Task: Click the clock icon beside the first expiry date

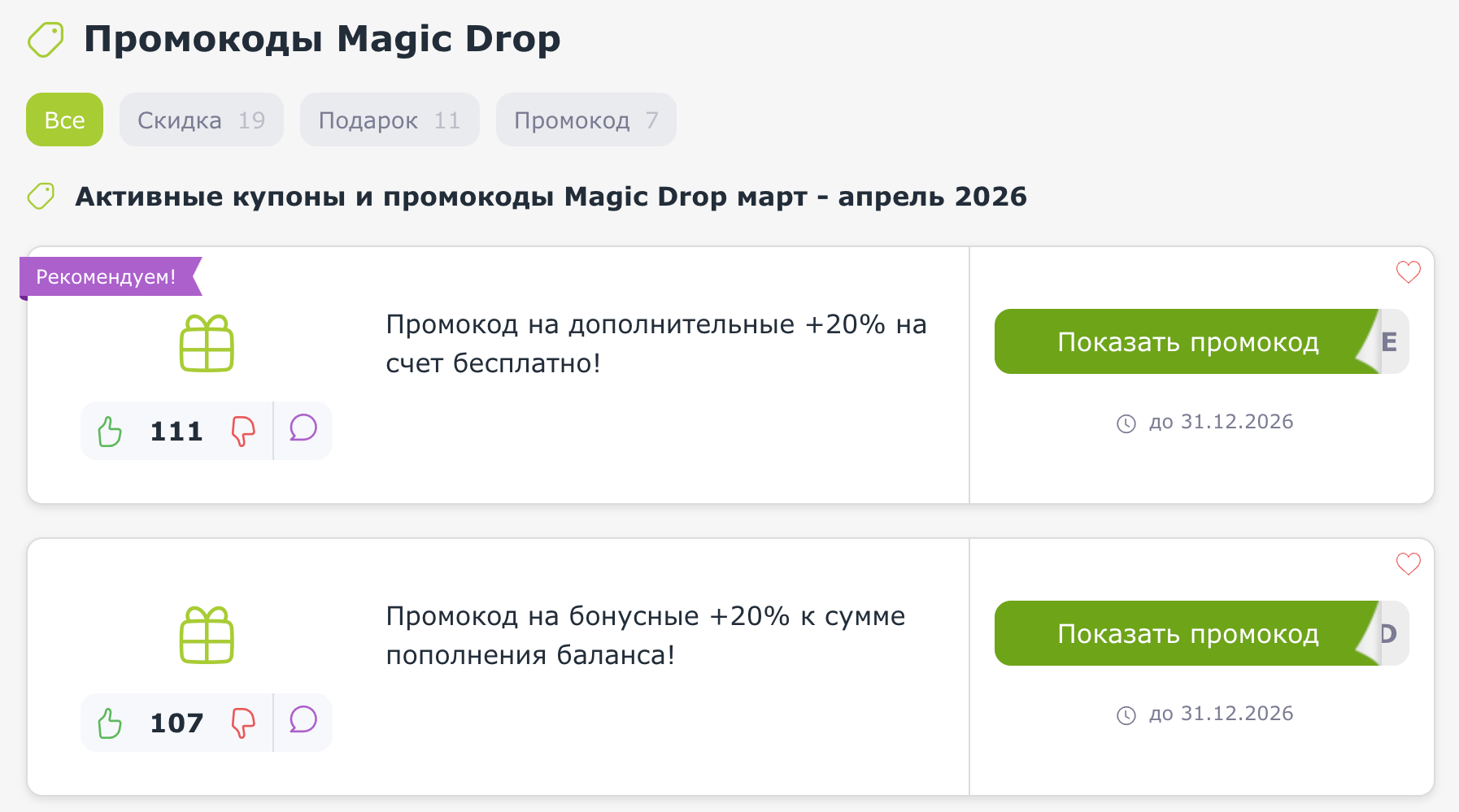Action: (x=1126, y=422)
